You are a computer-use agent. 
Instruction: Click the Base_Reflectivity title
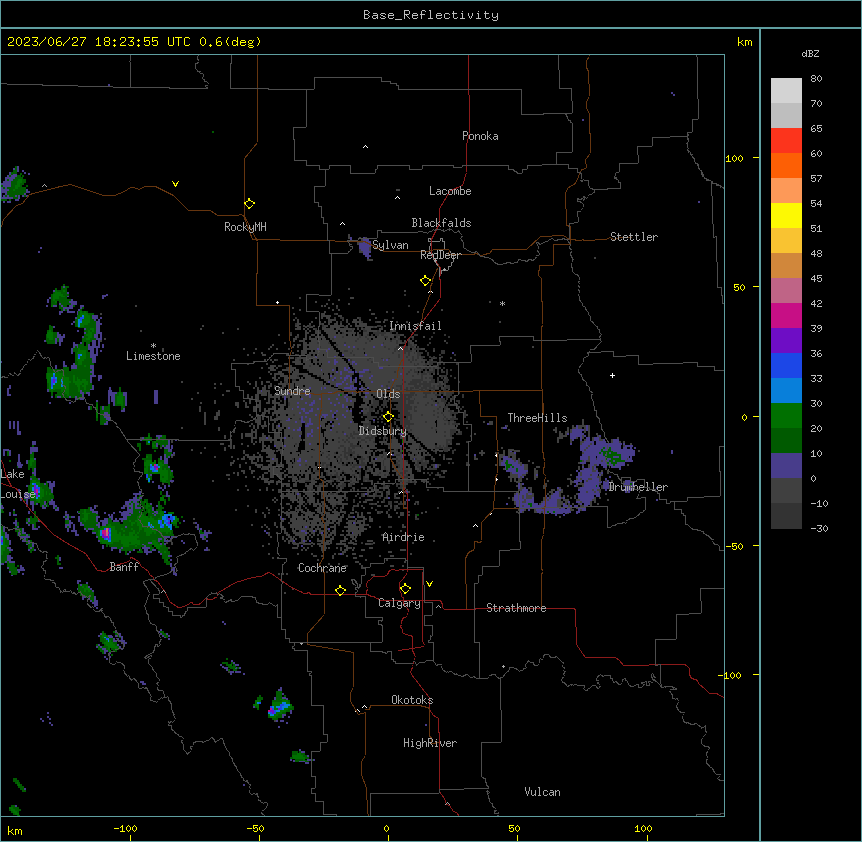[431, 15]
